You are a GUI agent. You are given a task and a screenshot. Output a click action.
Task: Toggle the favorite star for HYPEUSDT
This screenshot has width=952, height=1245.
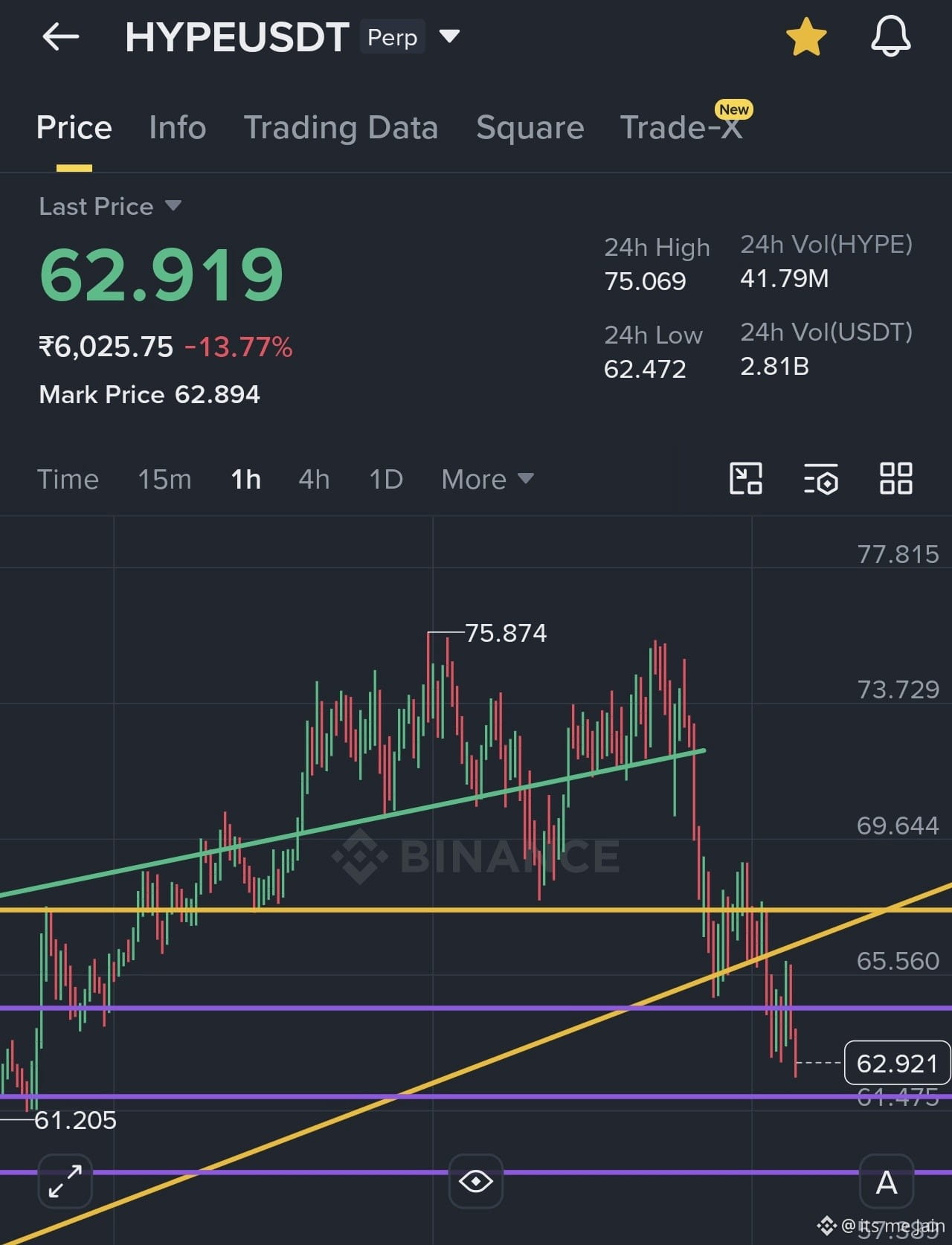[806, 37]
